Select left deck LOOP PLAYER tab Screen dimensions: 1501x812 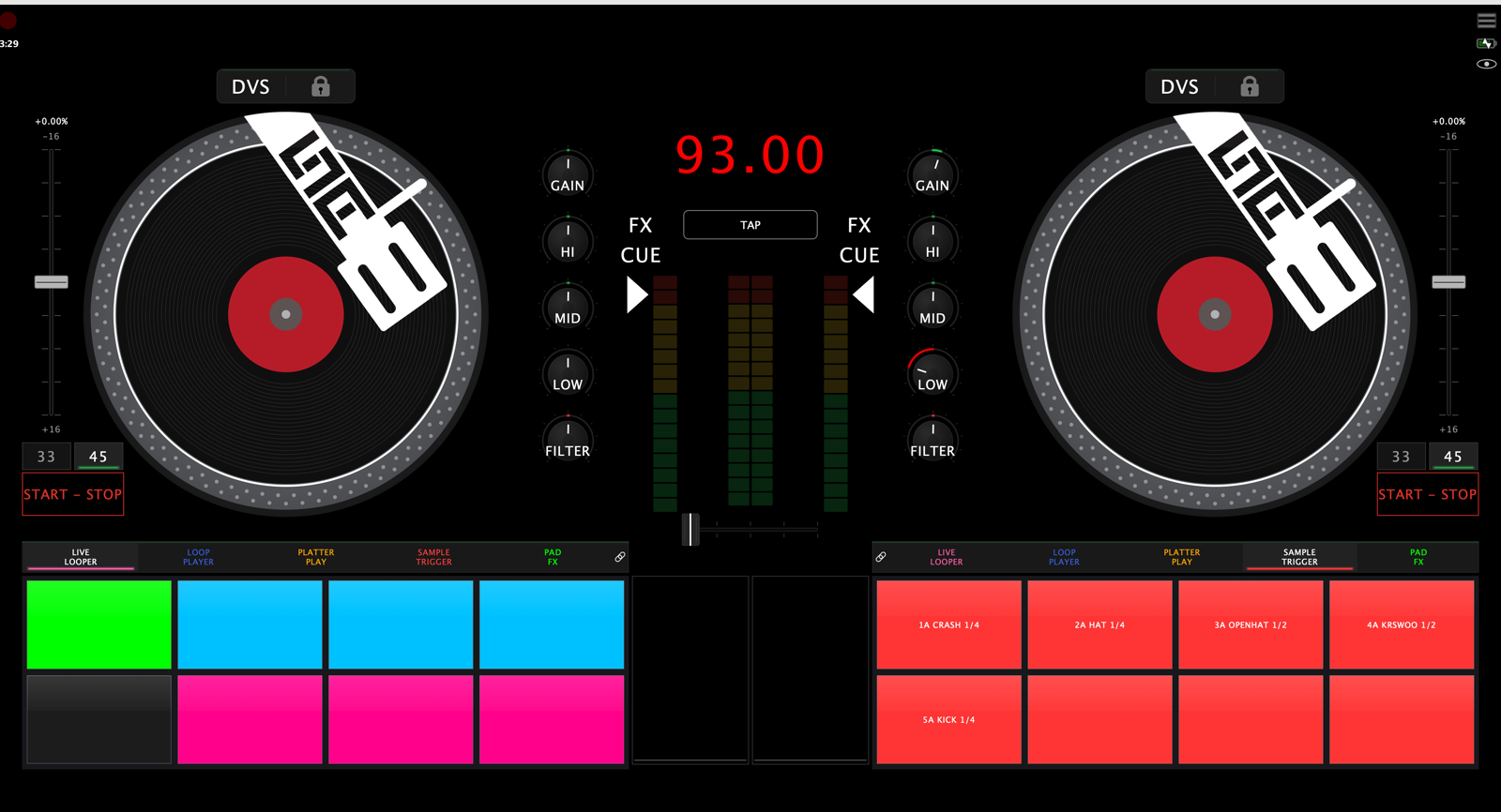point(198,557)
